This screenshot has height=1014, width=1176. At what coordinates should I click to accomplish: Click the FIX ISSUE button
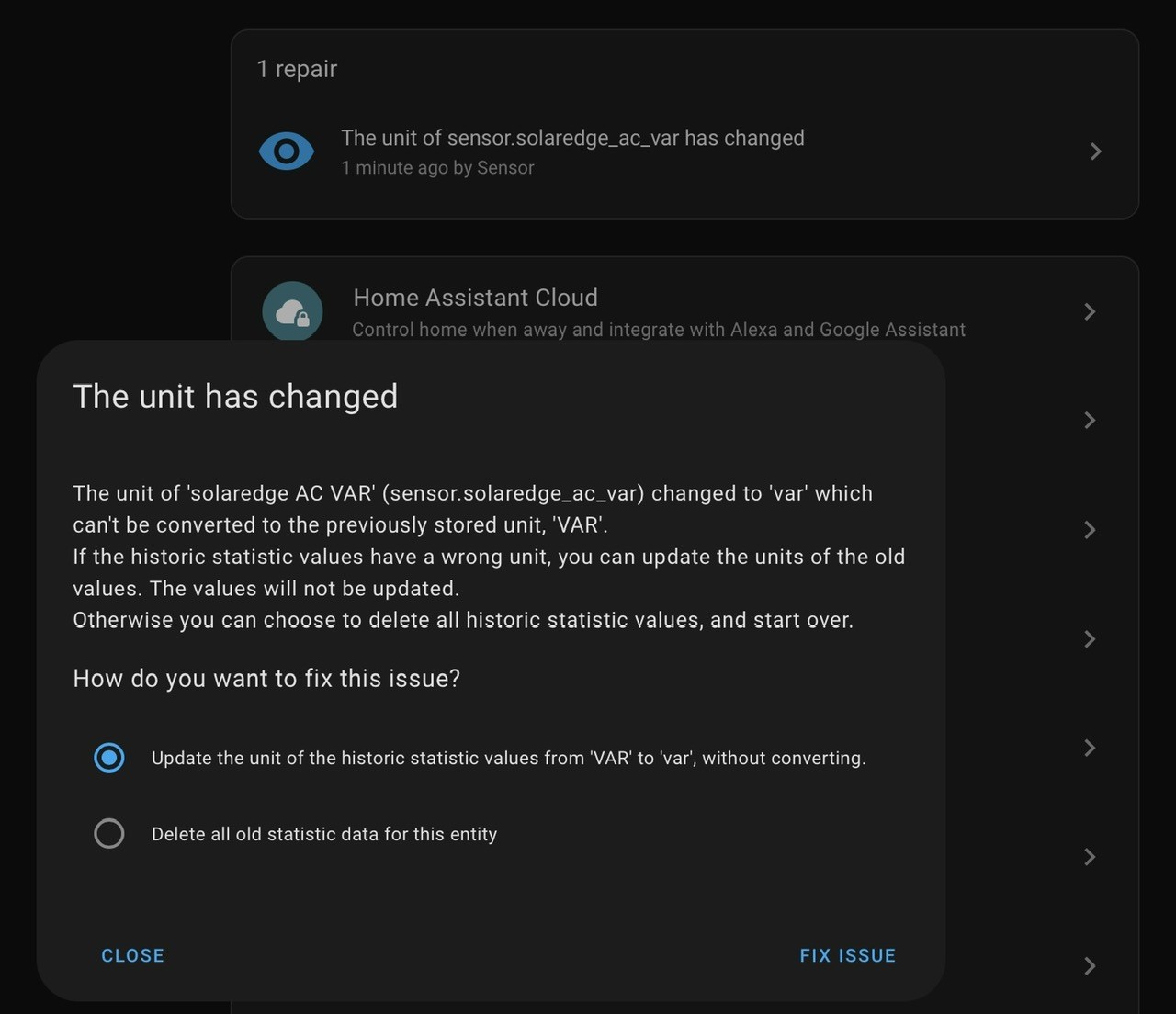pos(847,955)
